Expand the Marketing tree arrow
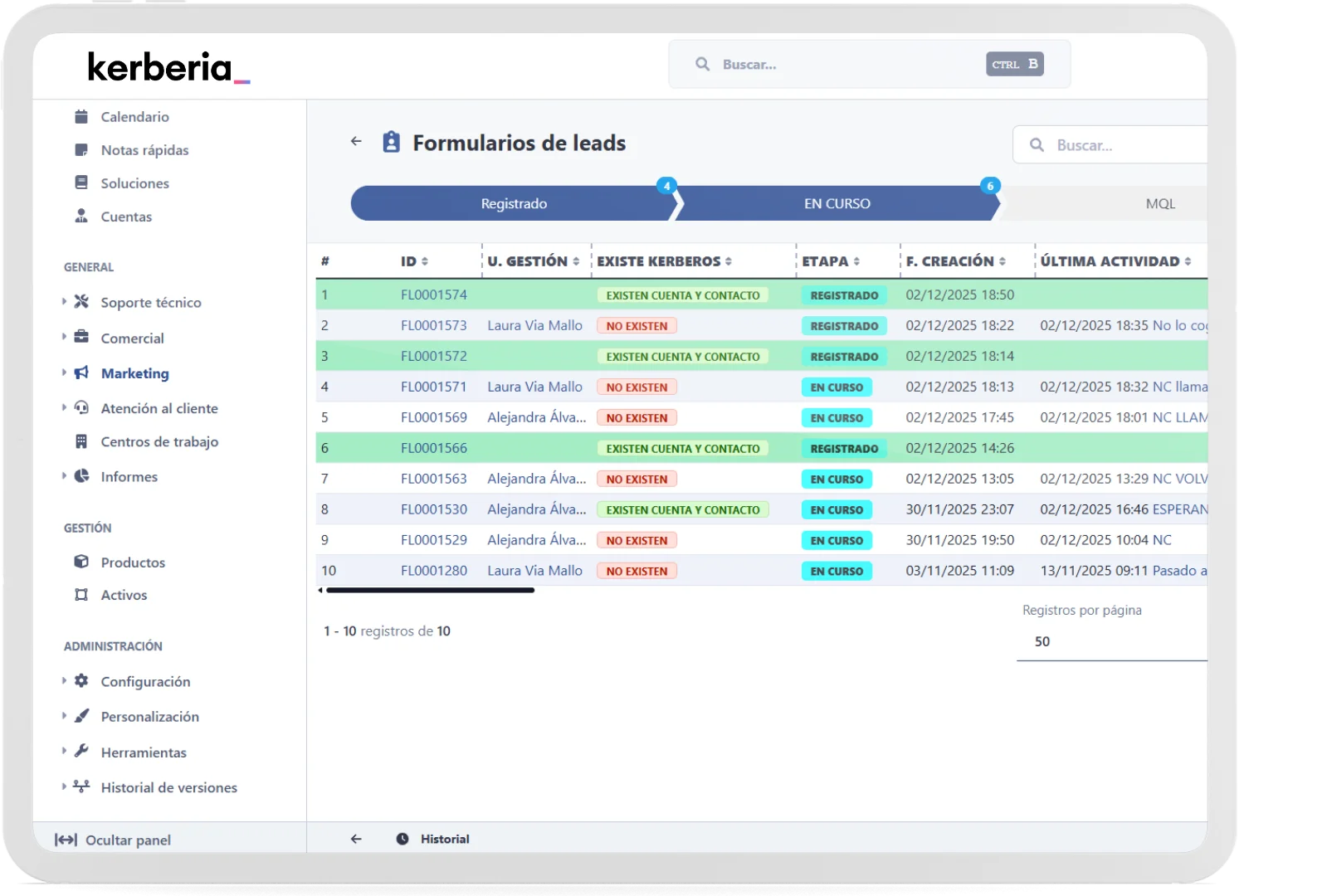This screenshot has height=896, width=1322. coord(64,373)
